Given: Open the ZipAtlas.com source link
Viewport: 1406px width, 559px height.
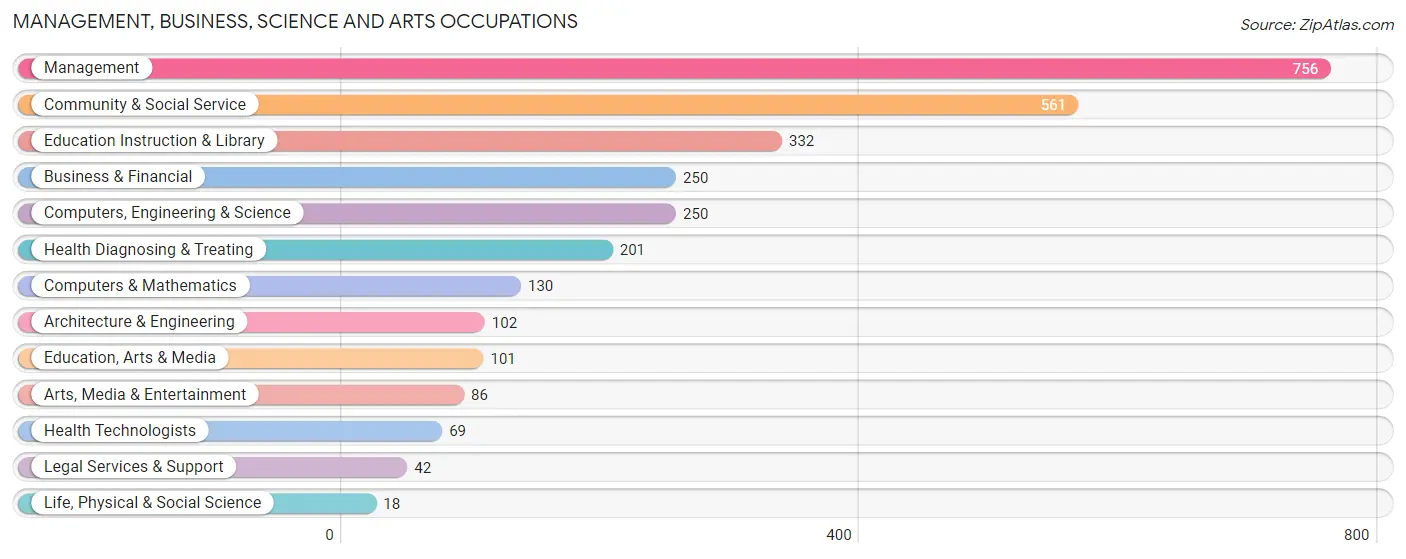Looking at the screenshot, I should point(1317,25).
